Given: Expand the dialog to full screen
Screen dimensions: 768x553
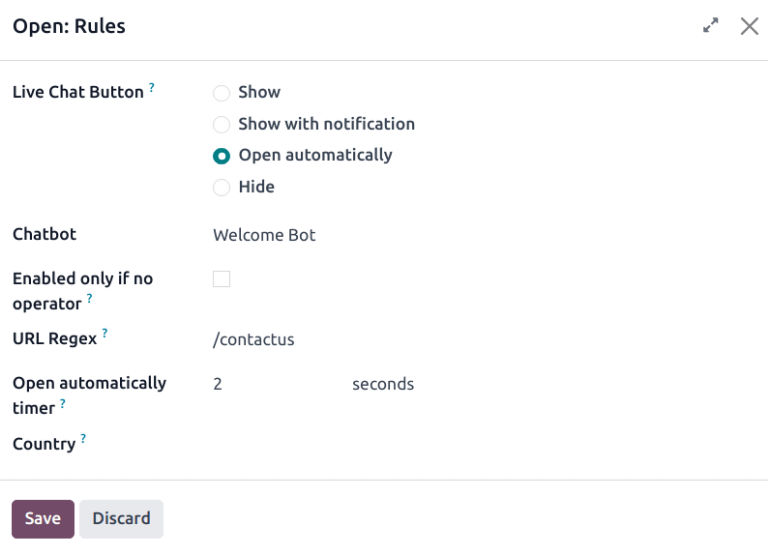Looking at the screenshot, I should click(711, 27).
